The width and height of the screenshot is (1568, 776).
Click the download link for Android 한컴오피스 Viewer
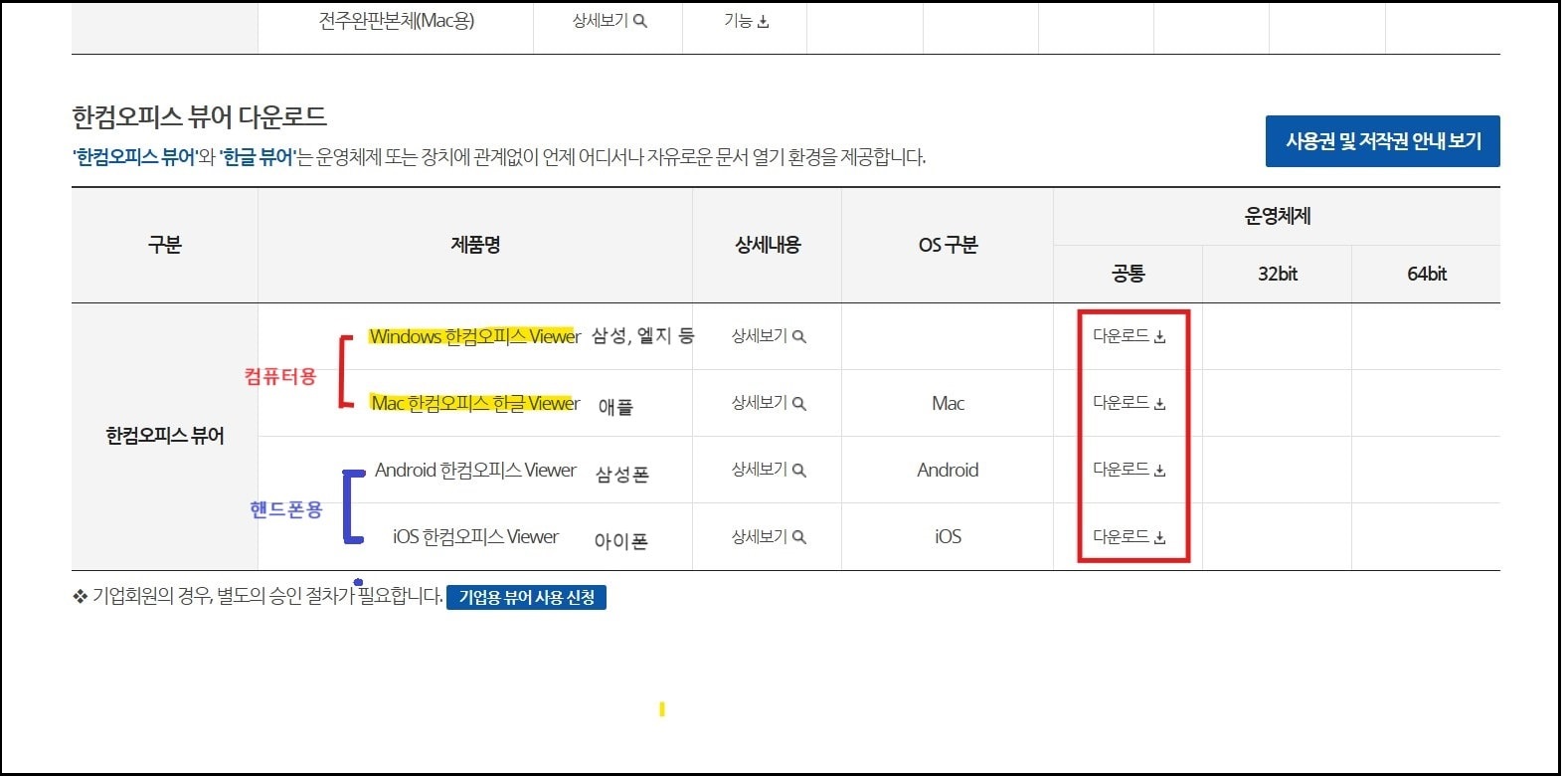click(x=1129, y=470)
